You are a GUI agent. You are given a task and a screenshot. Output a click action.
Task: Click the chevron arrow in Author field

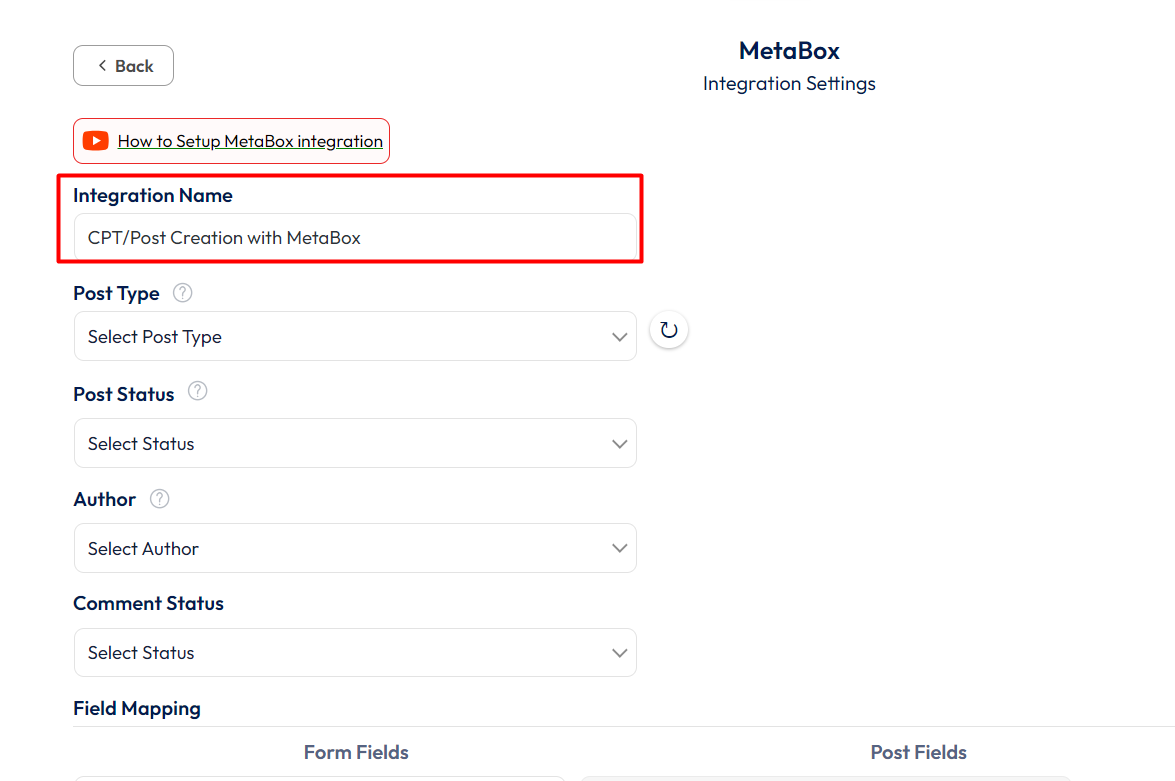pos(619,548)
